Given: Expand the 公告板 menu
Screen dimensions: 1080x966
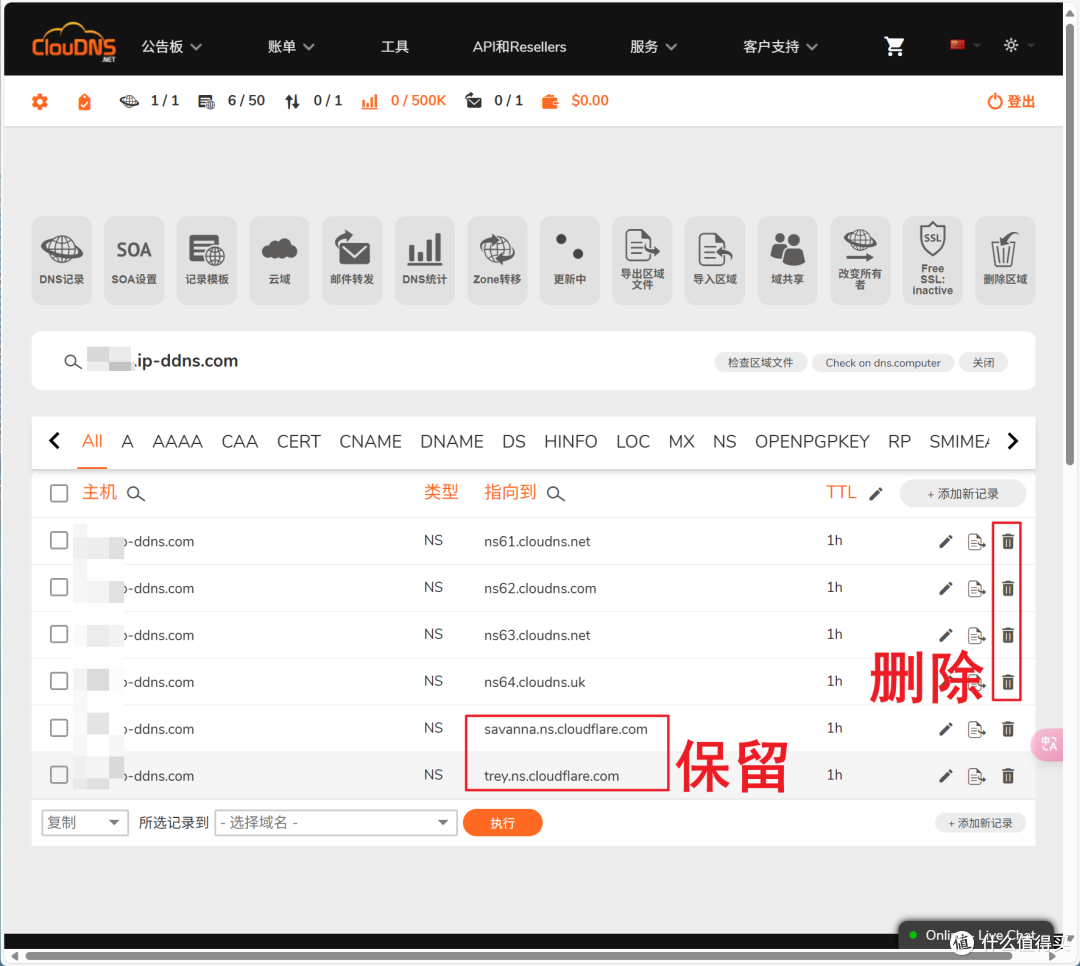Looking at the screenshot, I should (172, 47).
